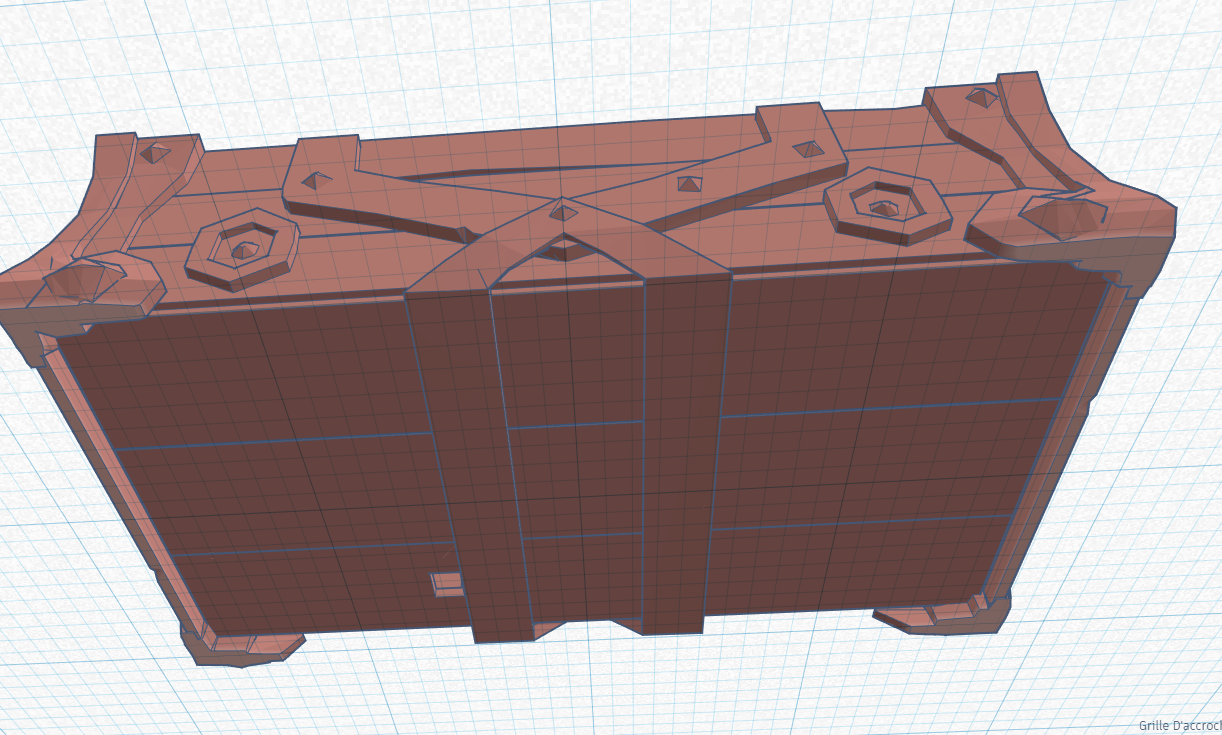Click the round socket on the left corner
Viewport: 1222px width, 735px height.
coord(82,279)
